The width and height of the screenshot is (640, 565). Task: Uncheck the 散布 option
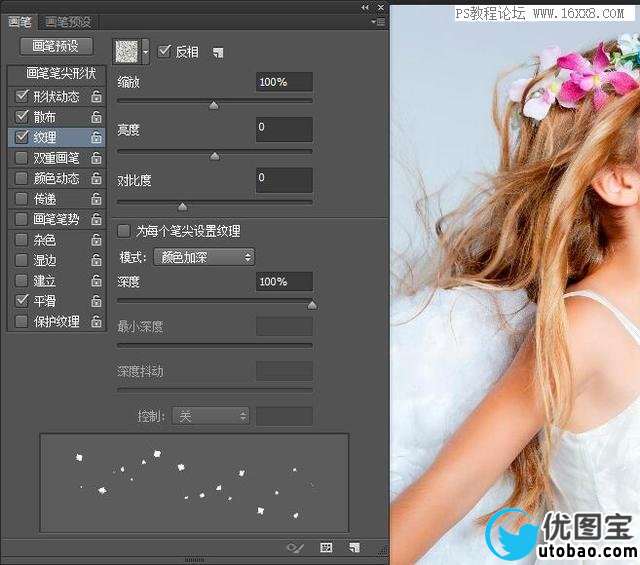(x=22, y=117)
